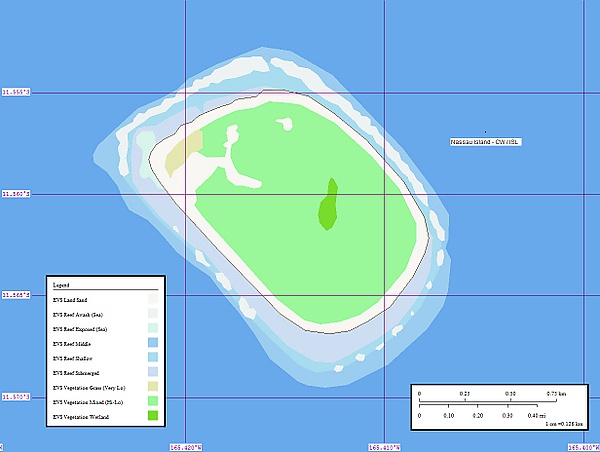The height and width of the screenshot is (452, 600).
Task: Click the 165.410°W longitude label
Action: point(385,447)
